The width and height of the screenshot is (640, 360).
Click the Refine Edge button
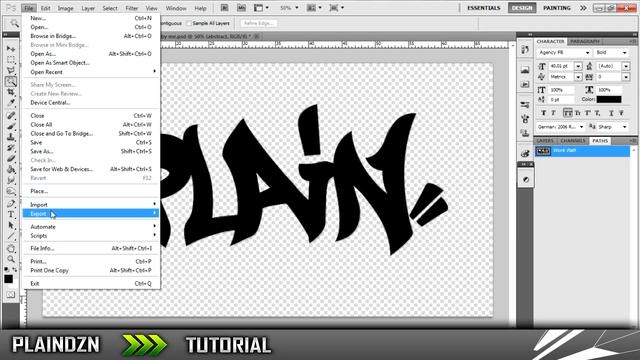point(259,23)
